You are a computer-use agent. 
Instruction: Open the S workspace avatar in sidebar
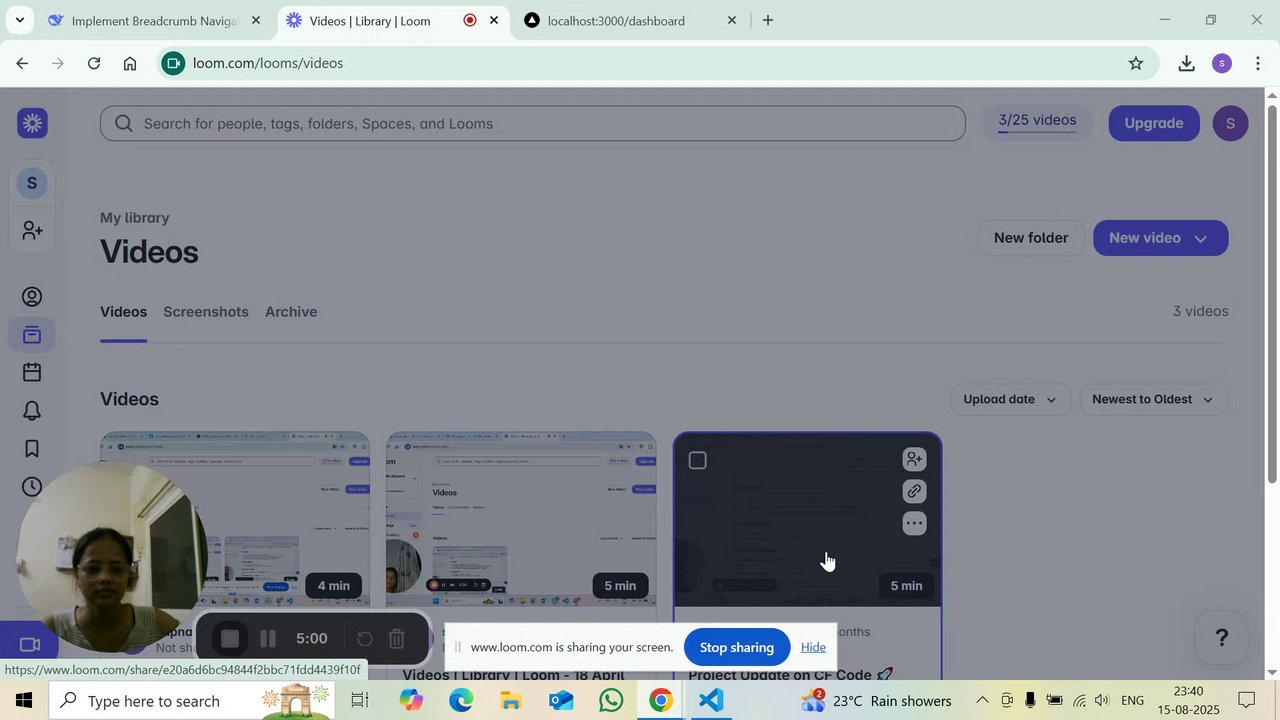pos(32,183)
